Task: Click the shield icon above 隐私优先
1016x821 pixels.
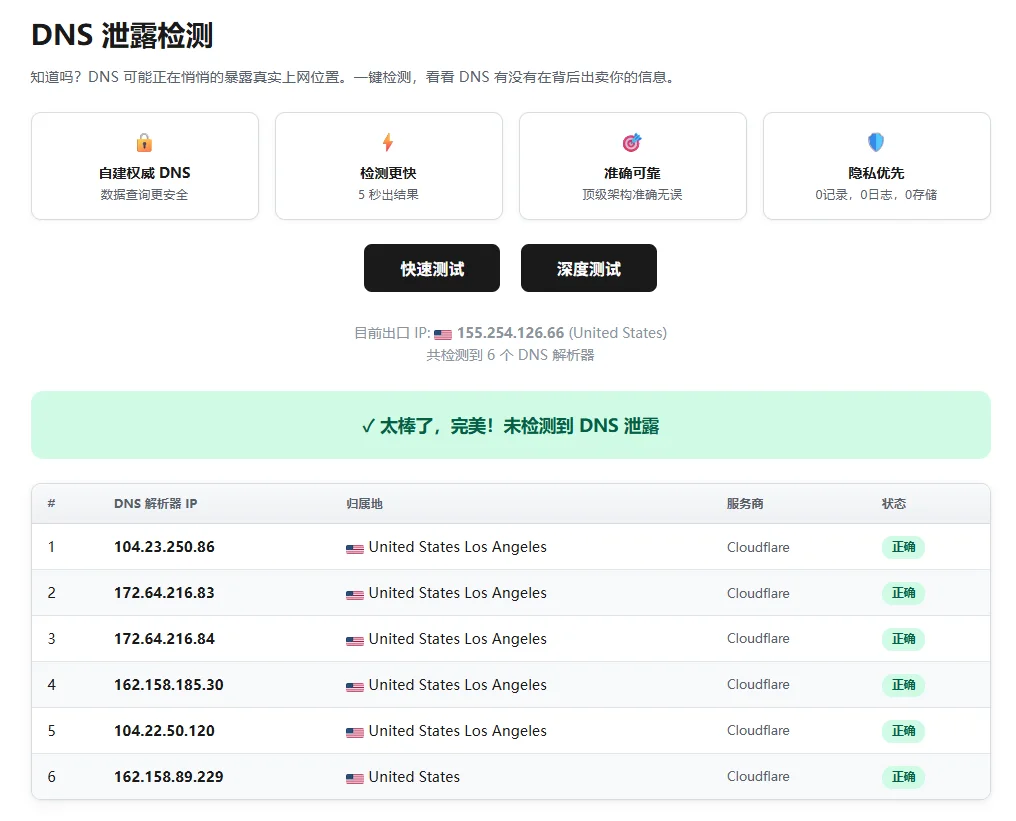Action: (876, 142)
